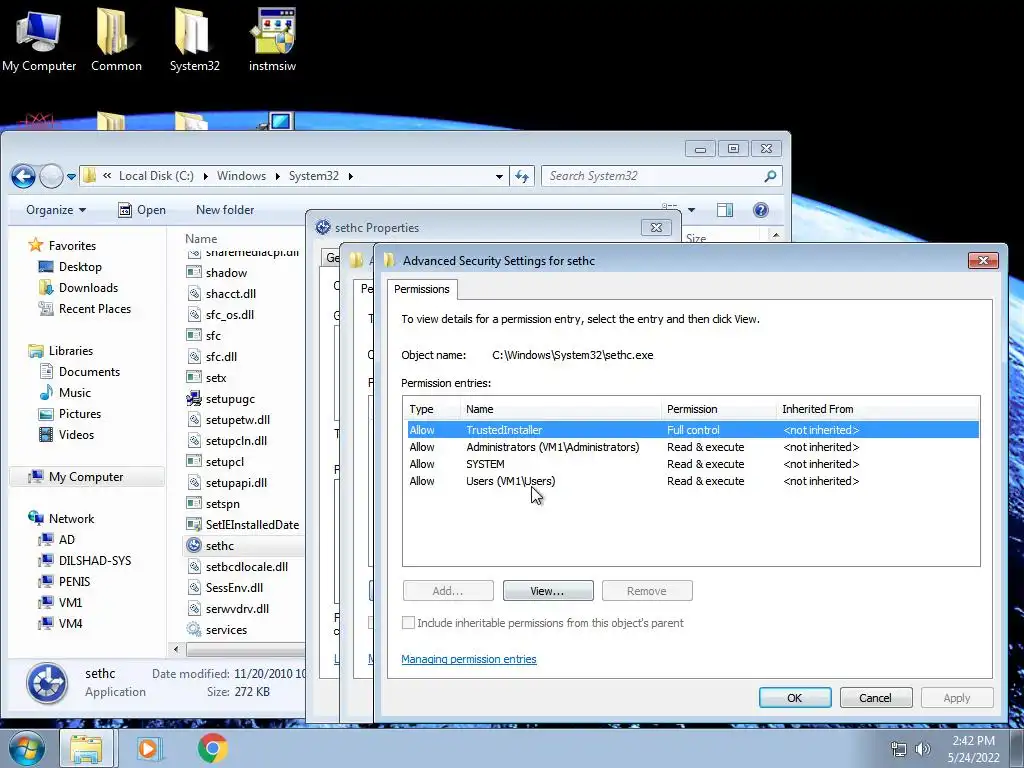
Task: Expand the Local Disk breadcrumb arrow
Action: [206, 176]
